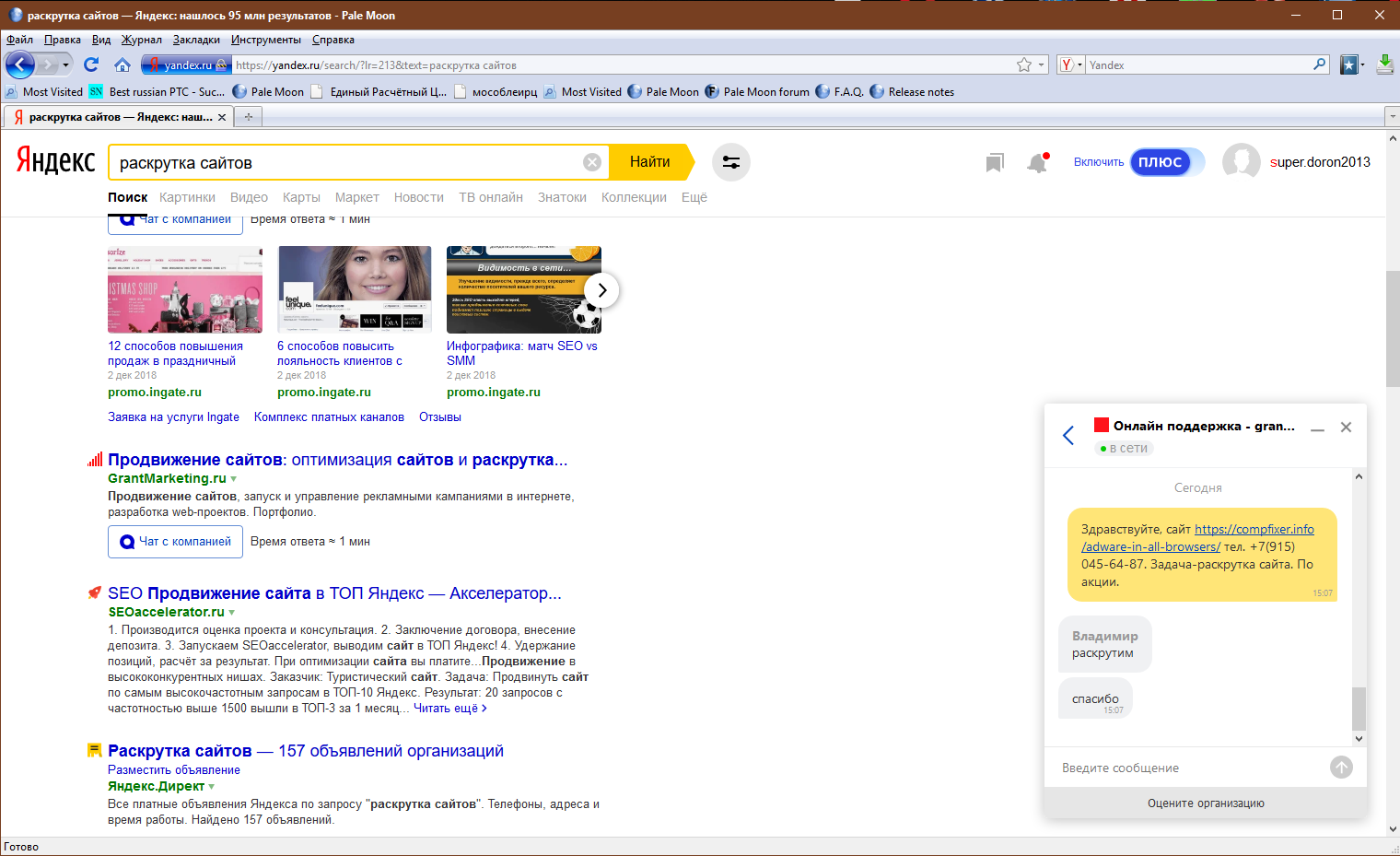Open compfixer.info link in chat message
This screenshot has height=856, width=1400.
pyautogui.click(x=1197, y=538)
